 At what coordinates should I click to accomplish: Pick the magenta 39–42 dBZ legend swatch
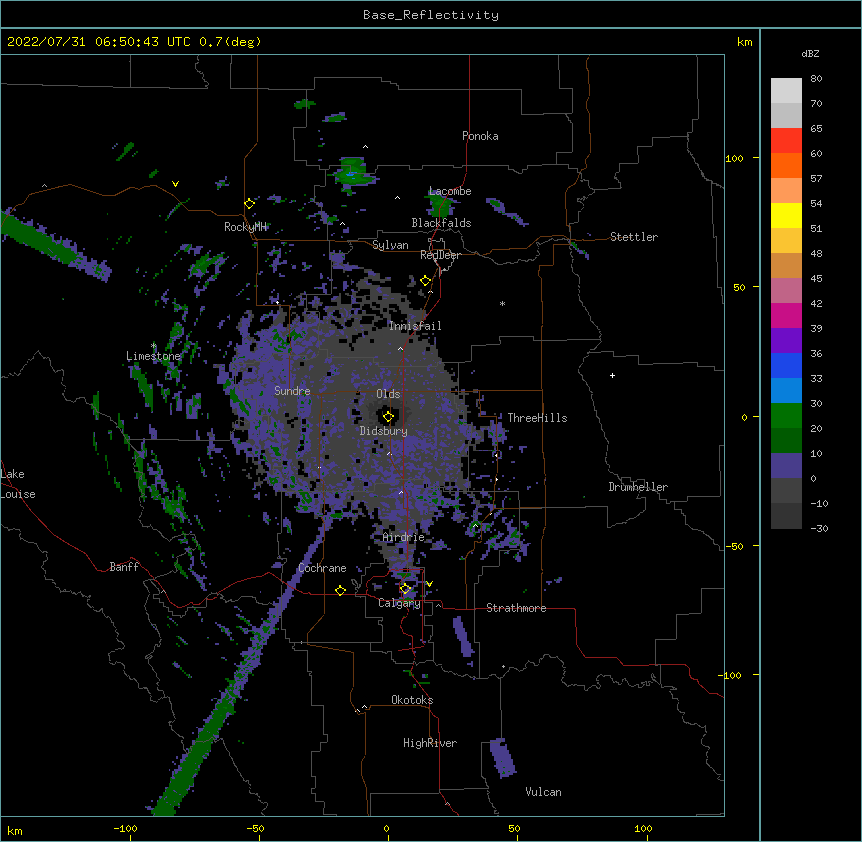[786, 315]
